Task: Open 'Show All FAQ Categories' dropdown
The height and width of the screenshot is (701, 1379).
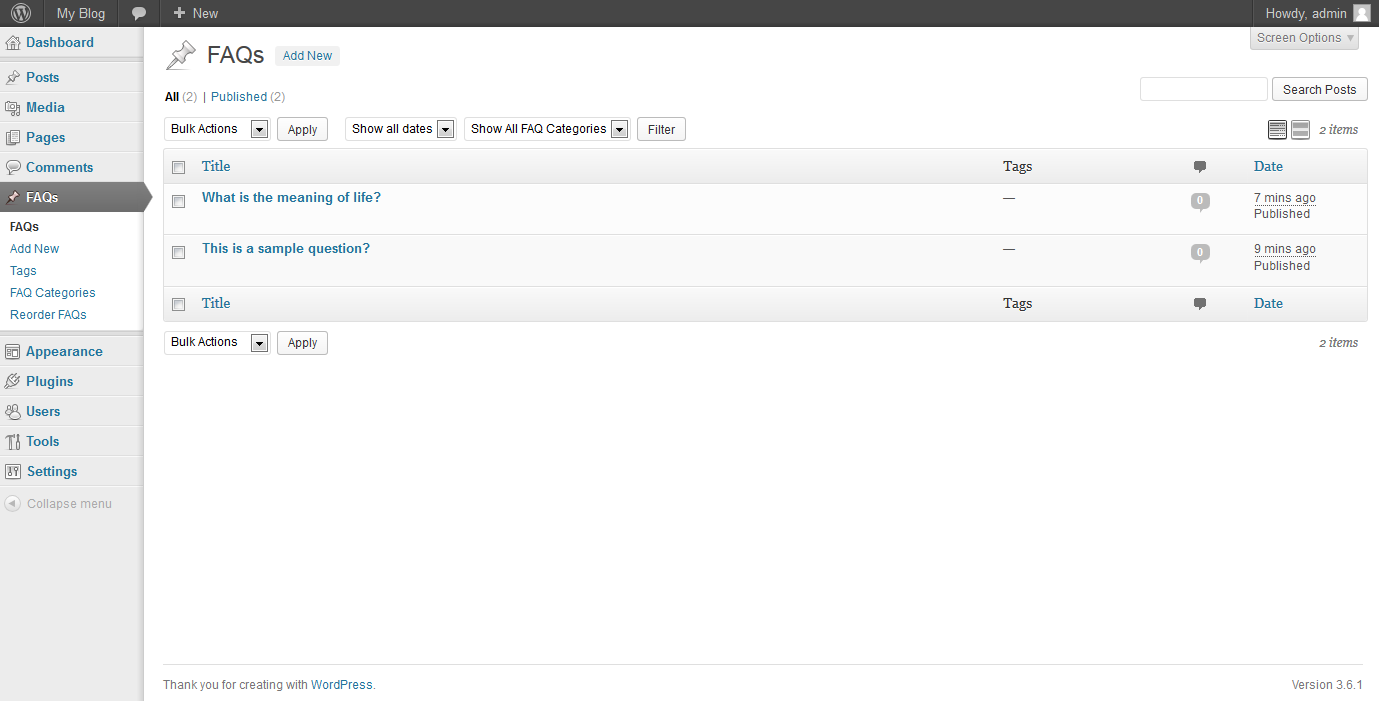Action: pos(546,129)
